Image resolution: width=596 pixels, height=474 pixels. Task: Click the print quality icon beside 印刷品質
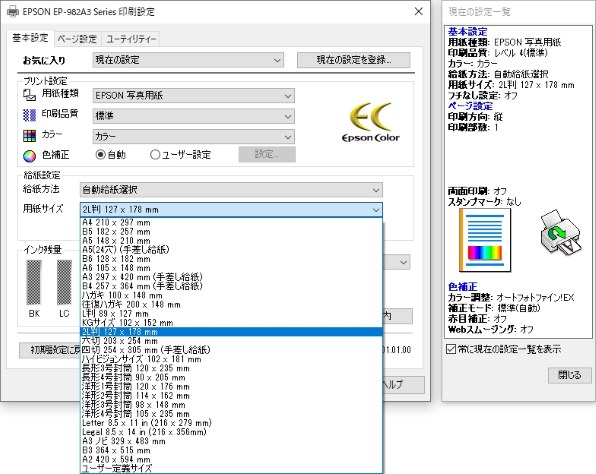point(29,115)
